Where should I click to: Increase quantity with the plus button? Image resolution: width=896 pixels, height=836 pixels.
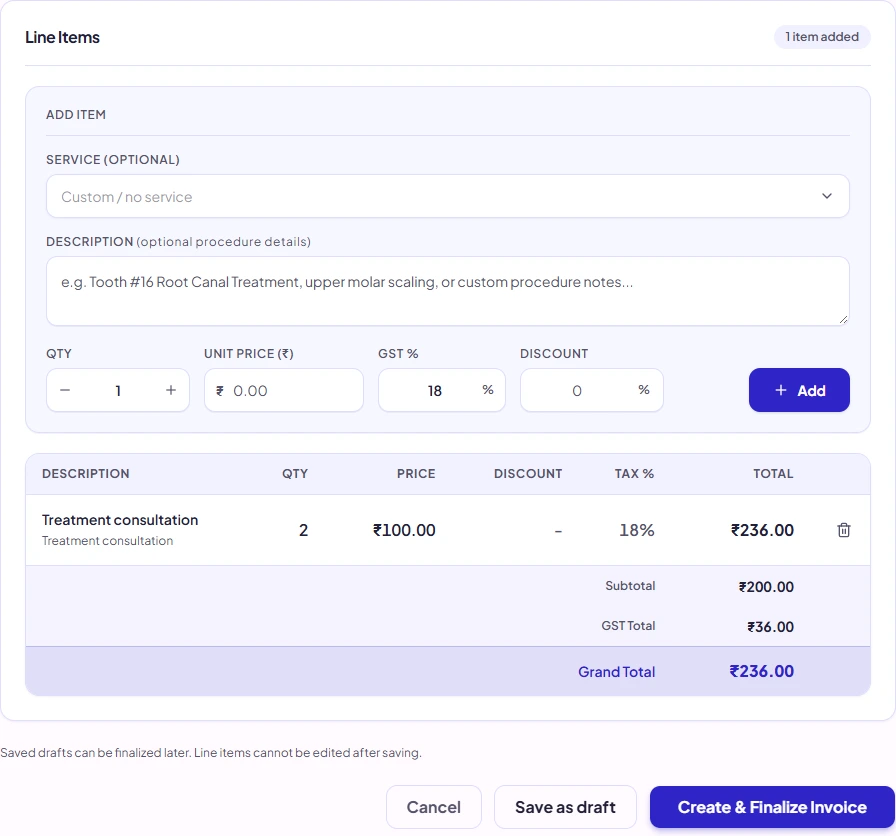pyautogui.click(x=171, y=390)
